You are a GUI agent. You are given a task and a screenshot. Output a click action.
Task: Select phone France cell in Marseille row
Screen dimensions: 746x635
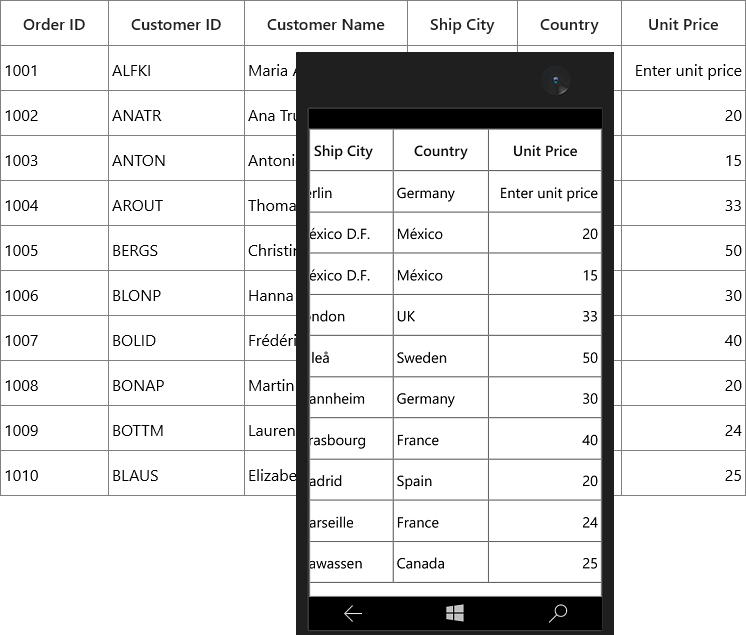[x=441, y=521]
